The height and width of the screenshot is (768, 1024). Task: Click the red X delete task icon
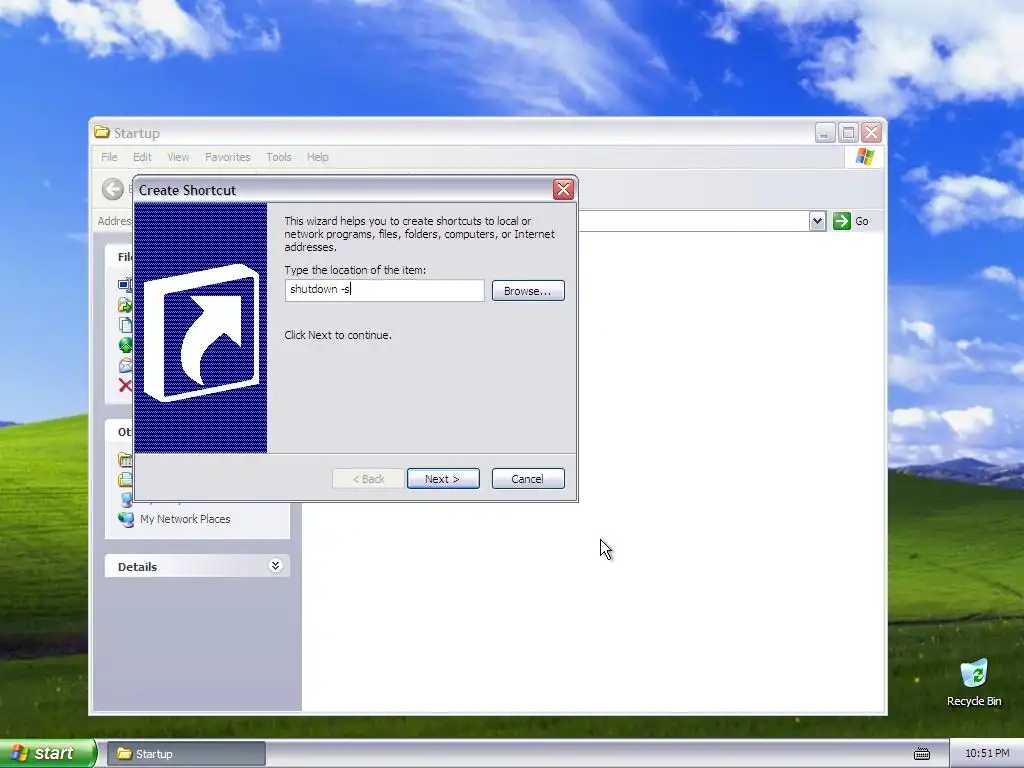coord(125,385)
